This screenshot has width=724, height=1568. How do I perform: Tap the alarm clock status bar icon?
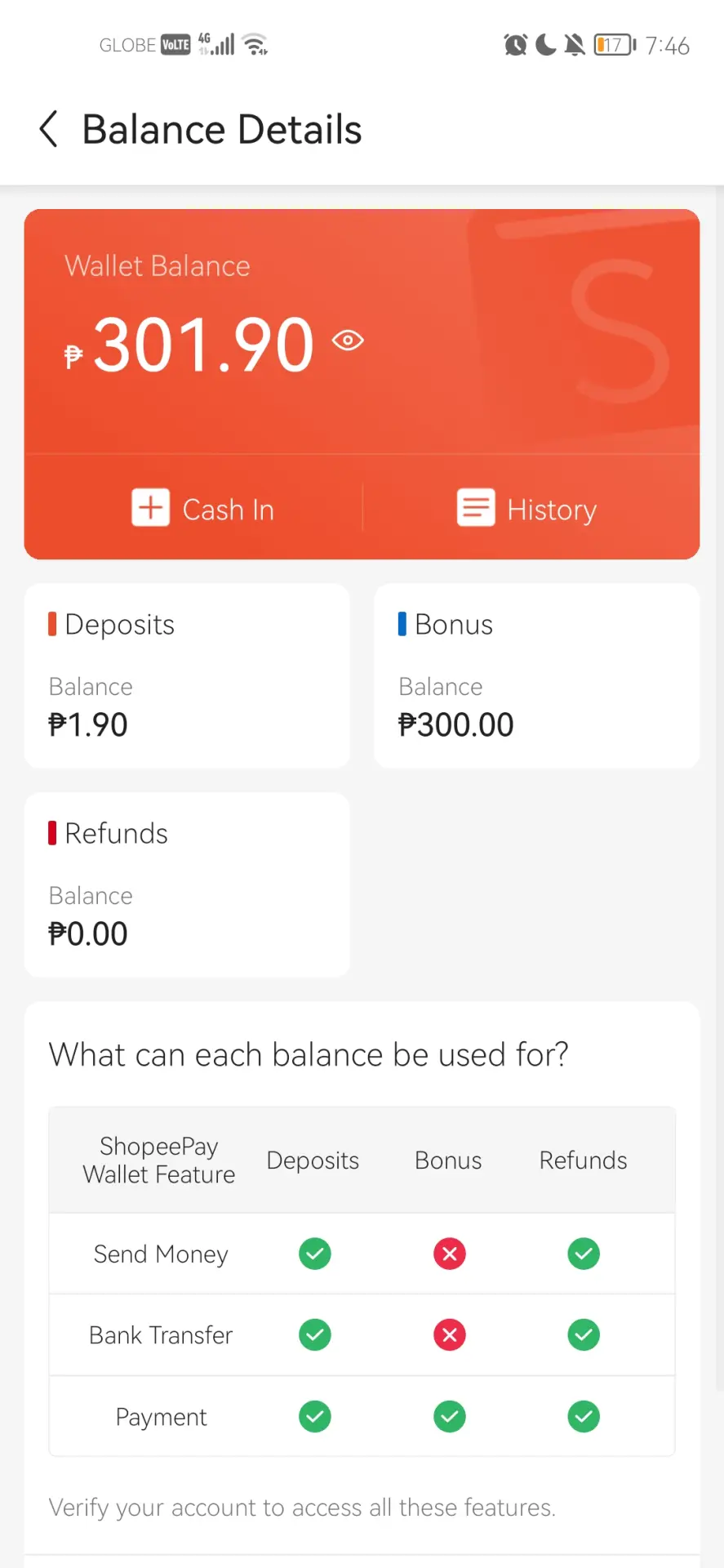click(515, 45)
